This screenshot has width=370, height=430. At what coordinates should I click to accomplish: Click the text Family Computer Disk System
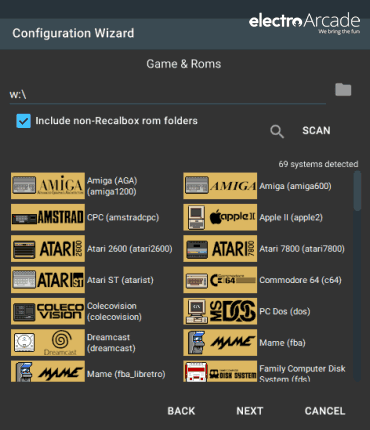(302, 373)
